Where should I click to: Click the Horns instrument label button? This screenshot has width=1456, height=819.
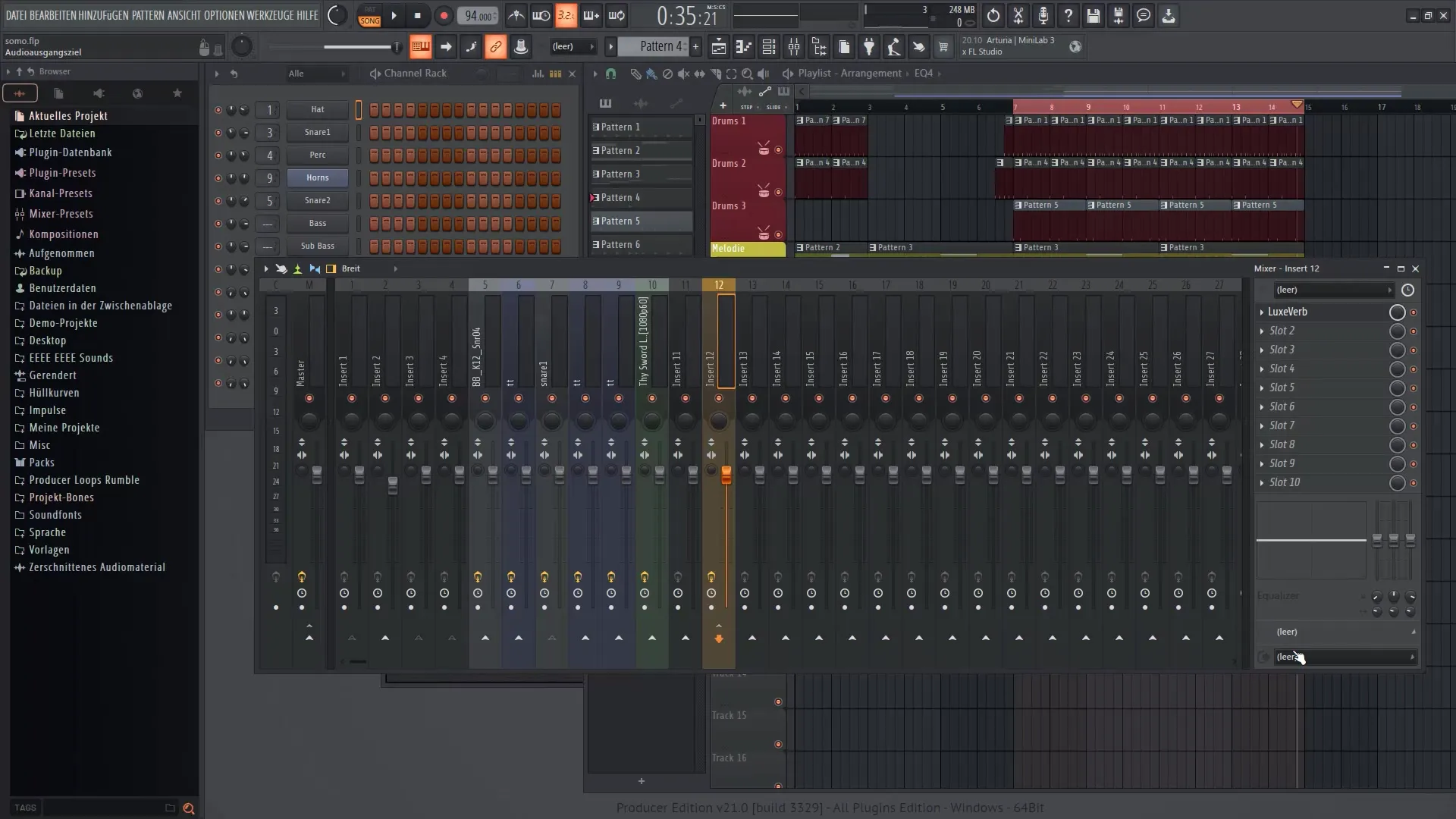coord(317,177)
